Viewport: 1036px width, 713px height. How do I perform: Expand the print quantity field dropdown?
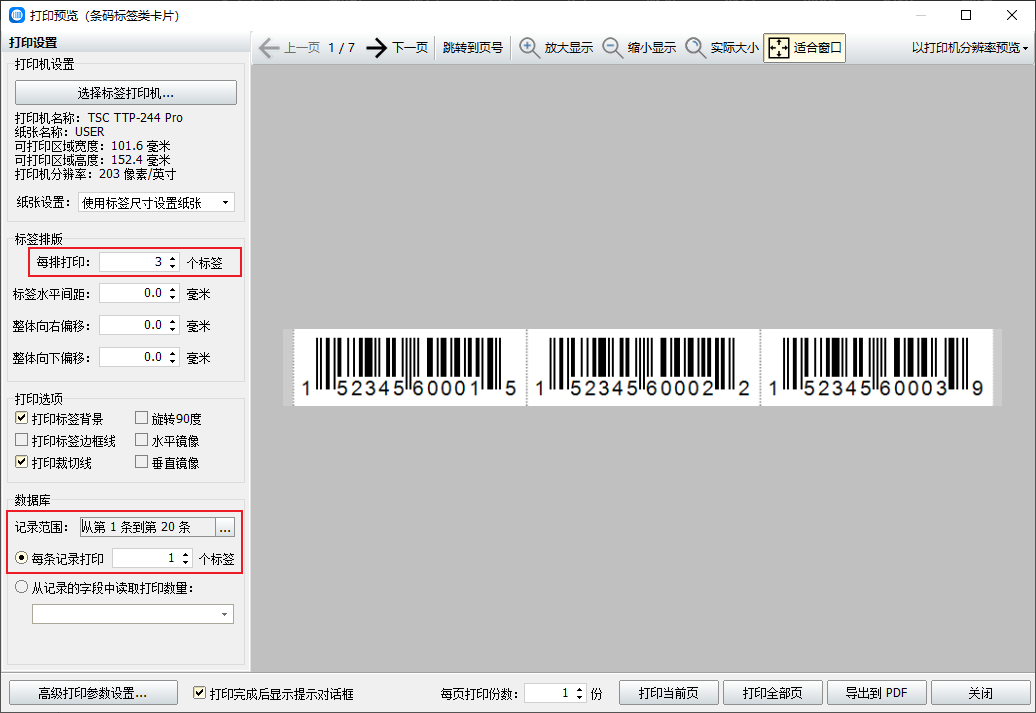click(224, 614)
